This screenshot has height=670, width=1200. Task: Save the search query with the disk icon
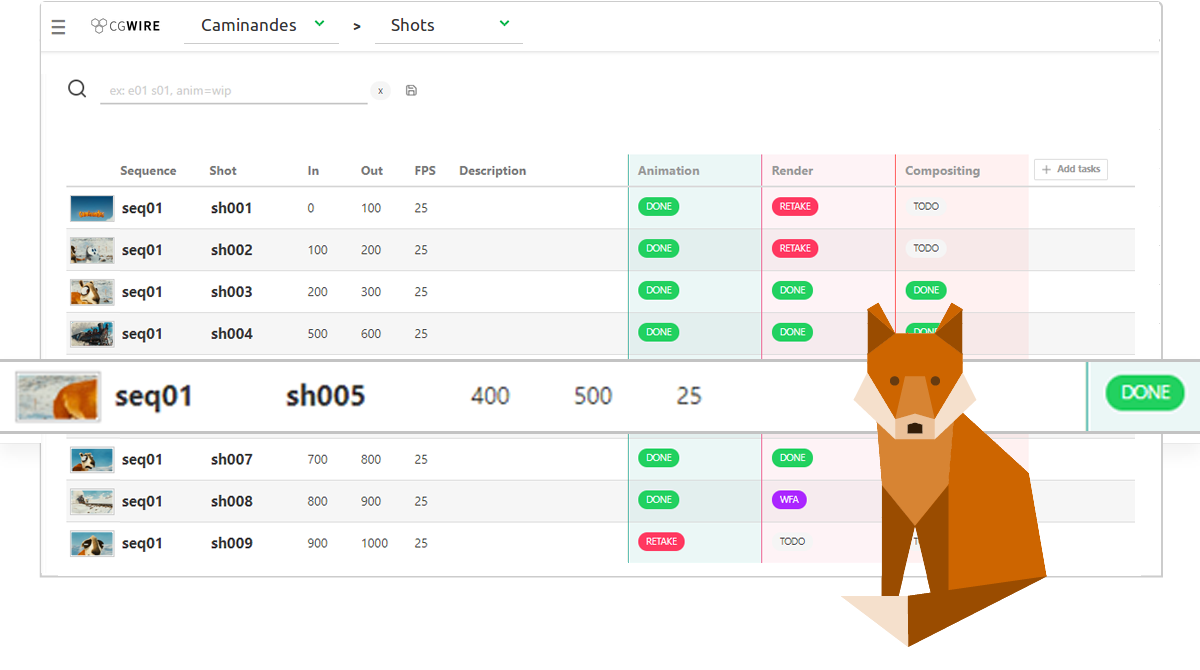[411, 91]
